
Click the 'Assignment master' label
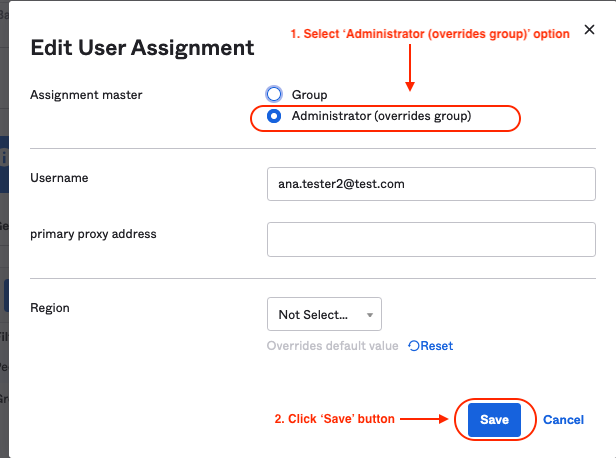[x=86, y=96]
